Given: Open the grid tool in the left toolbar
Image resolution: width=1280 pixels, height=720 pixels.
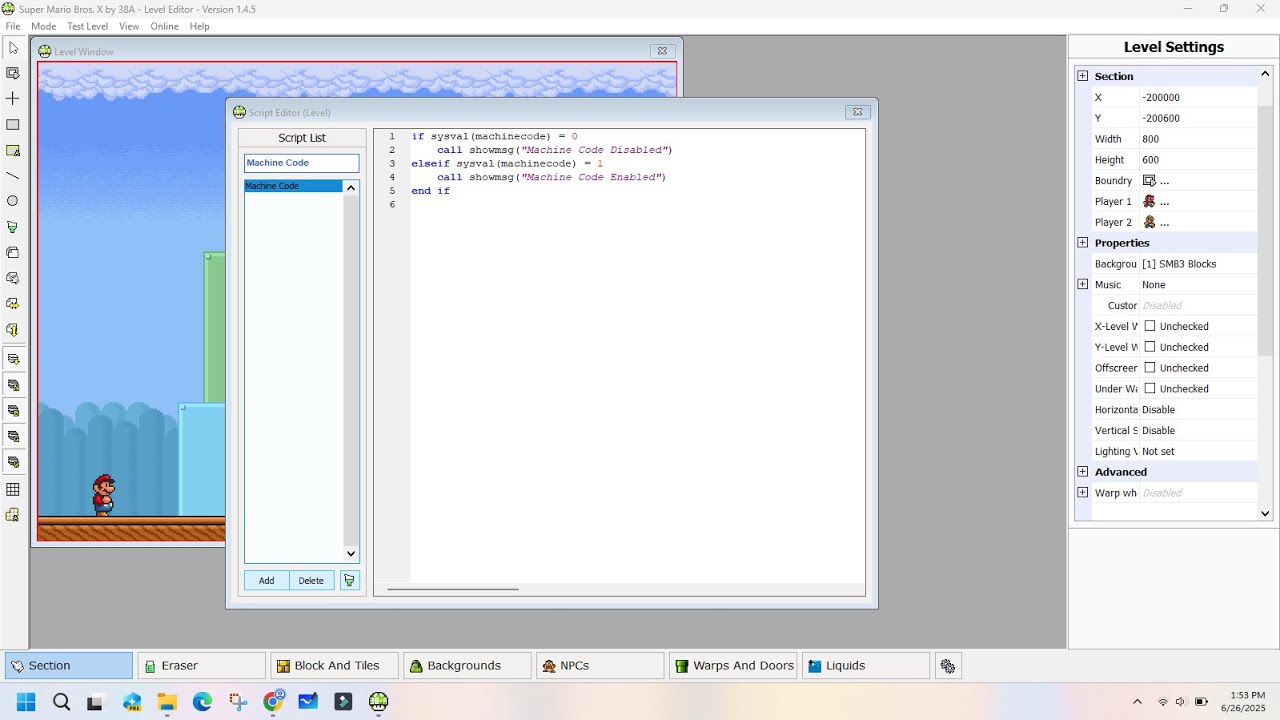Looking at the screenshot, I should pos(13,490).
